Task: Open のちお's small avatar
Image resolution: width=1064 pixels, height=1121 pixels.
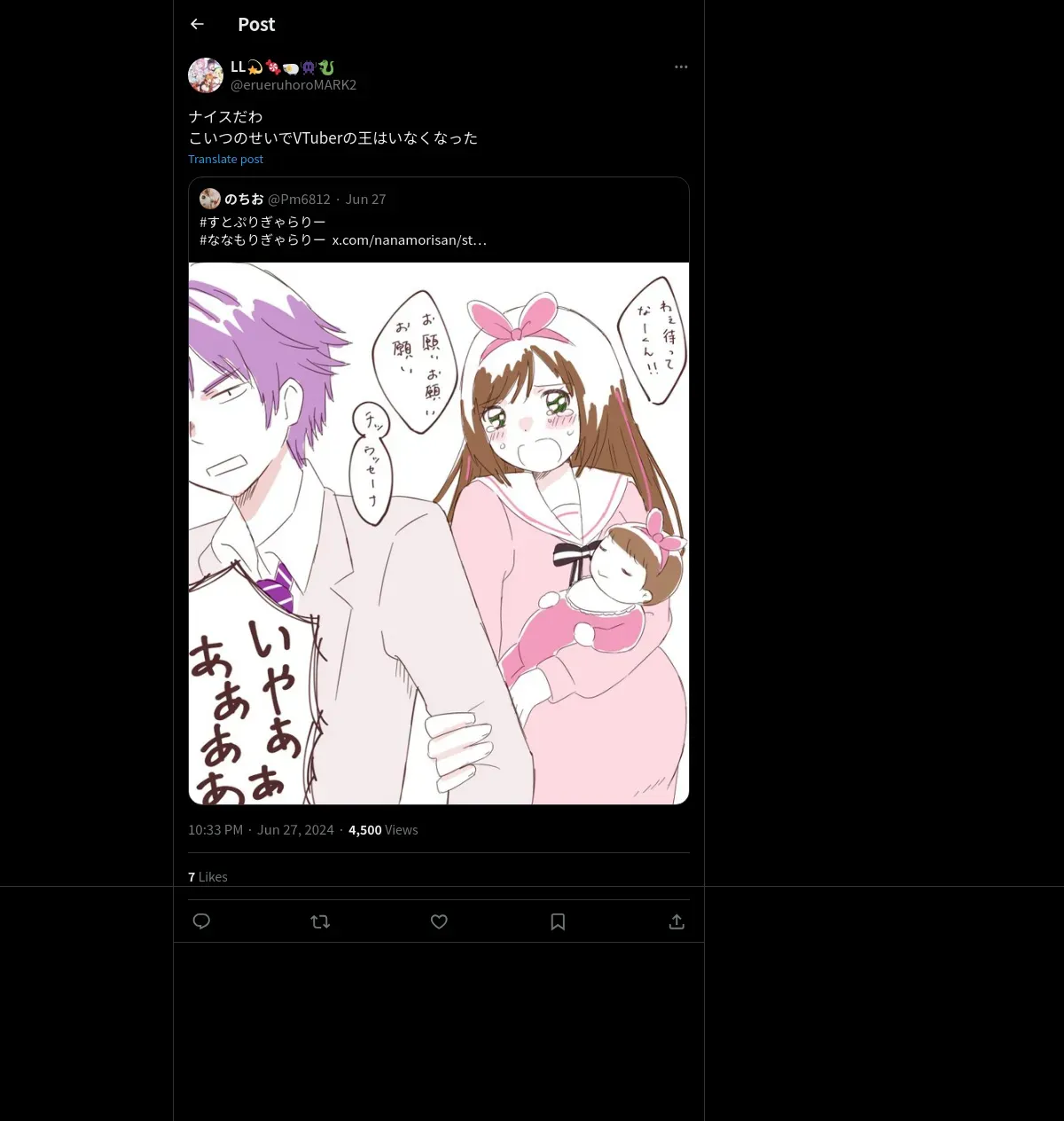Action: (x=210, y=199)
